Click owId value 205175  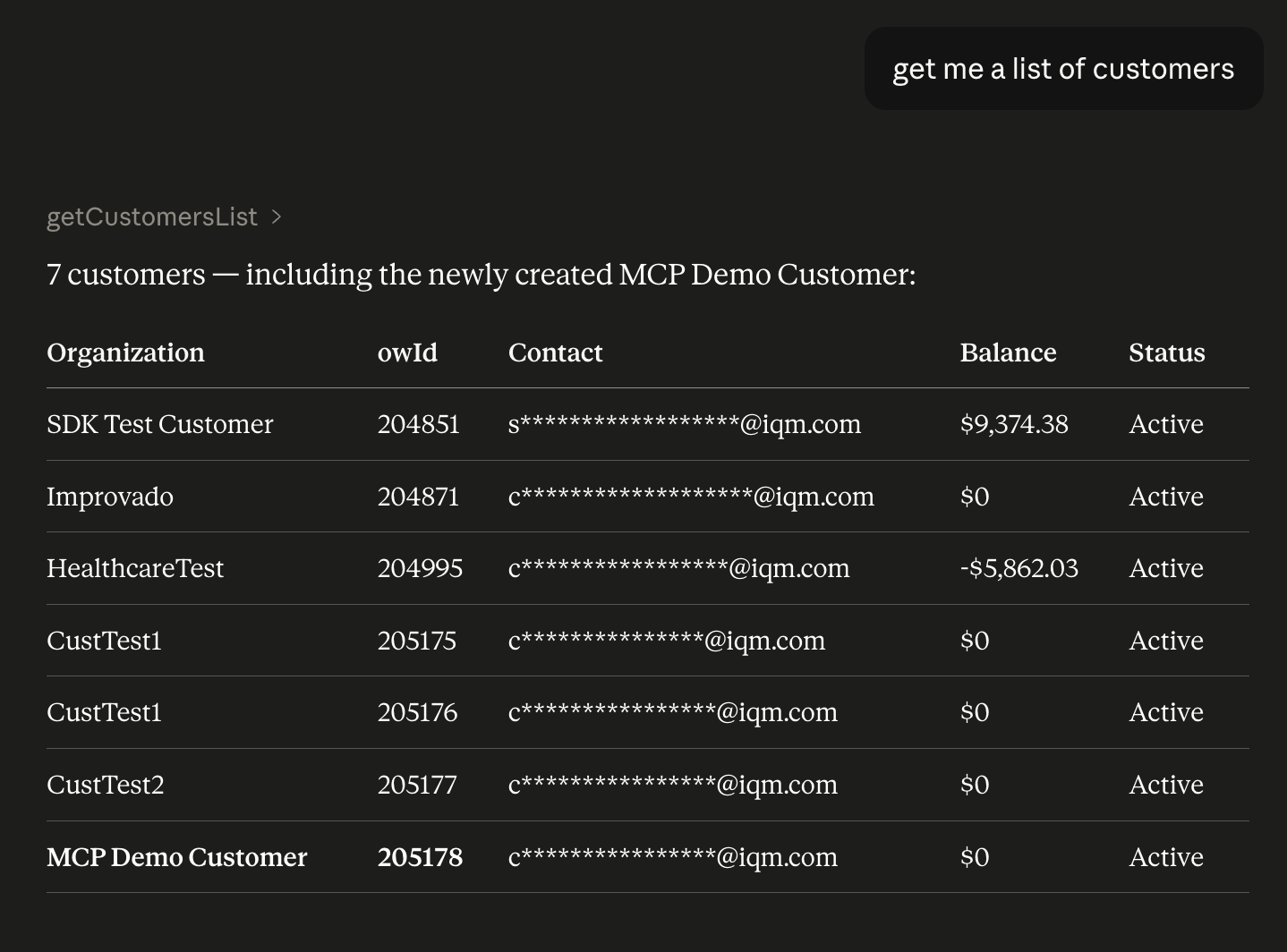pos(417,641)
